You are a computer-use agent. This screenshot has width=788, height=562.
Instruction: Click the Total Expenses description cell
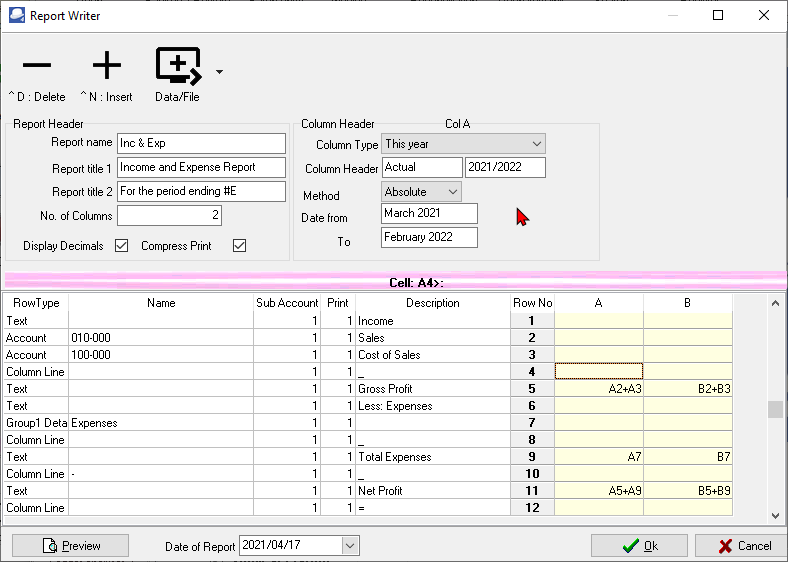[433, 457]
